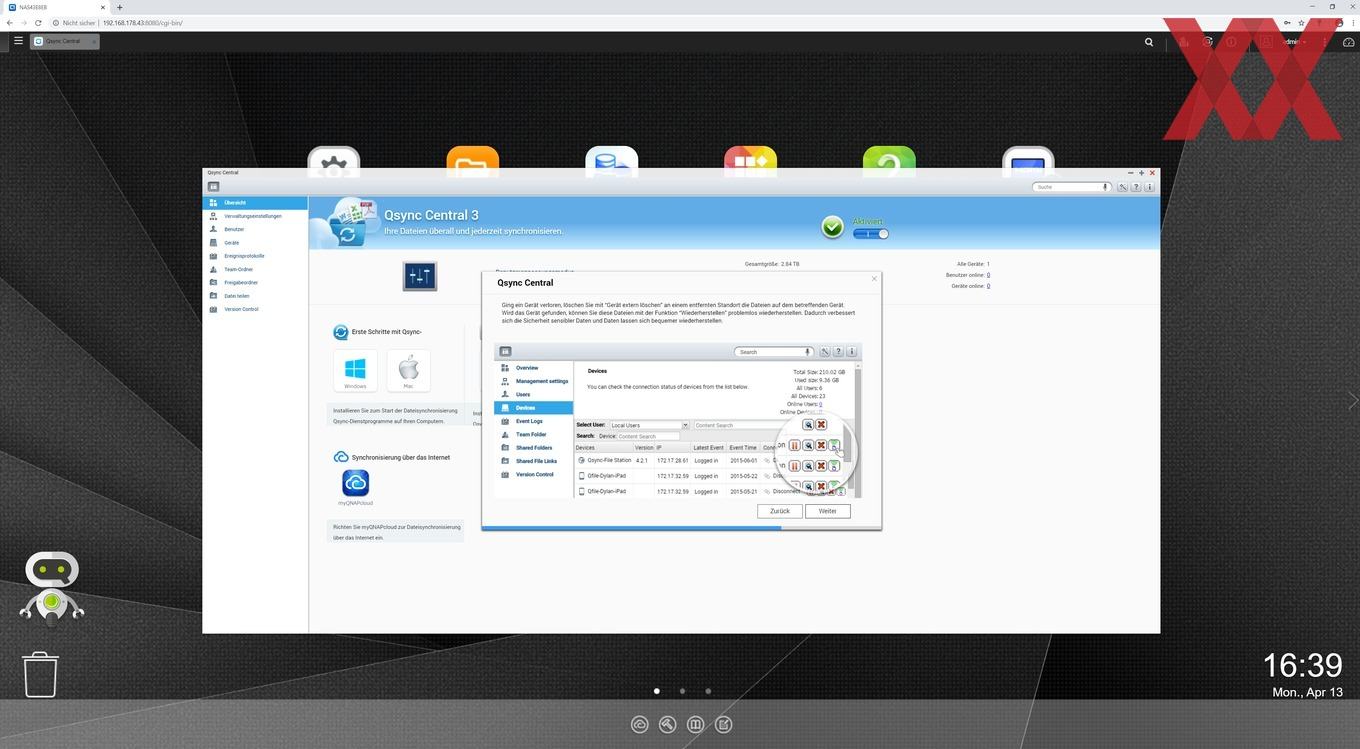Open the Qsync tools wrench icon
The width and height of the screenshot is (1360, 749).
coord(1123,187)
